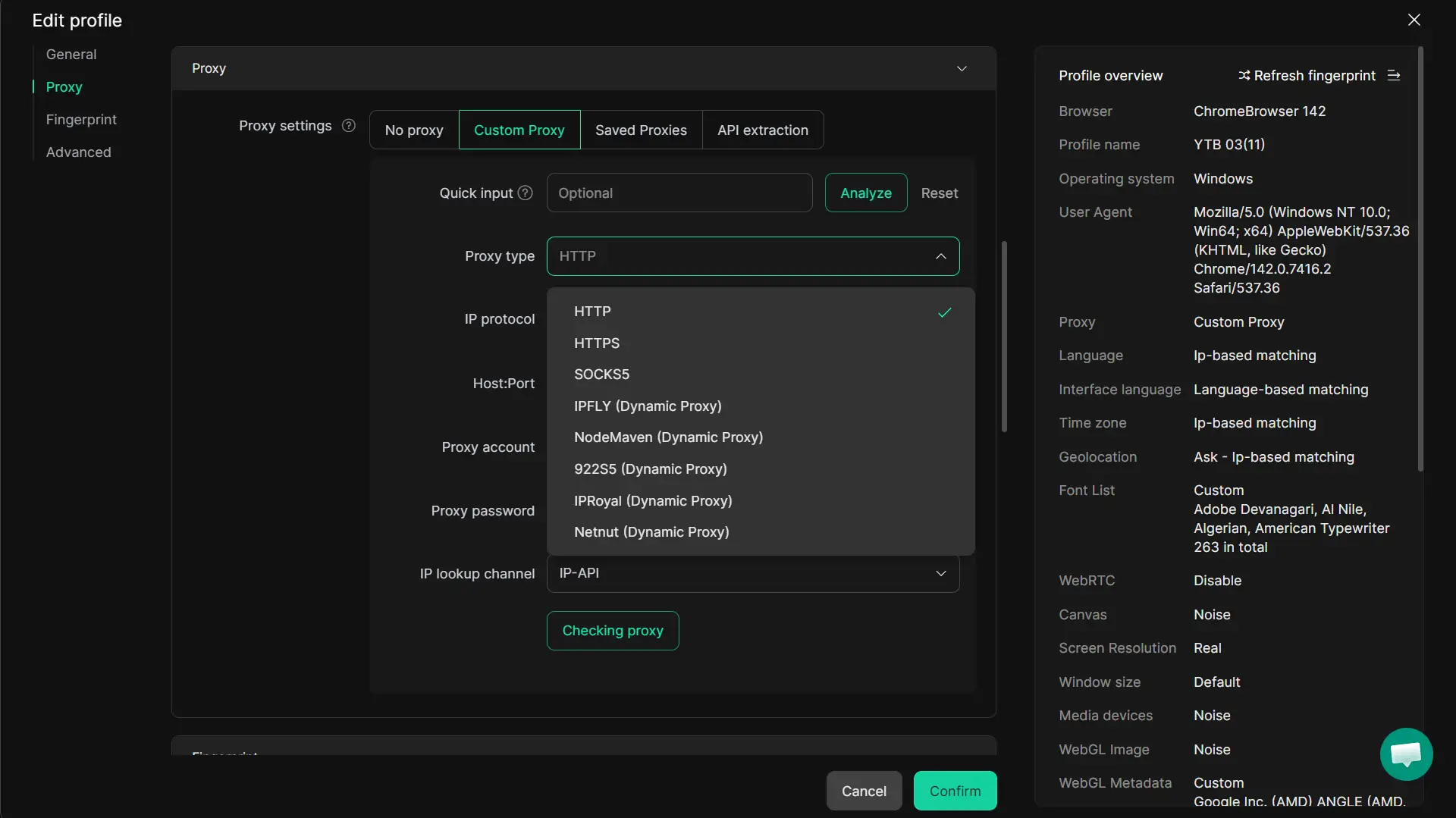Image resolution: width=1456 pixels, height=818 pixels.
Task: Close the Edit profile dialog
Action: point(1414,20)
